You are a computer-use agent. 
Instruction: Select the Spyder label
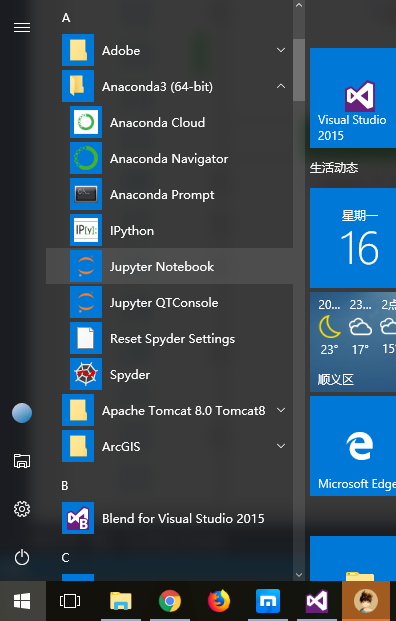[130, 375]
